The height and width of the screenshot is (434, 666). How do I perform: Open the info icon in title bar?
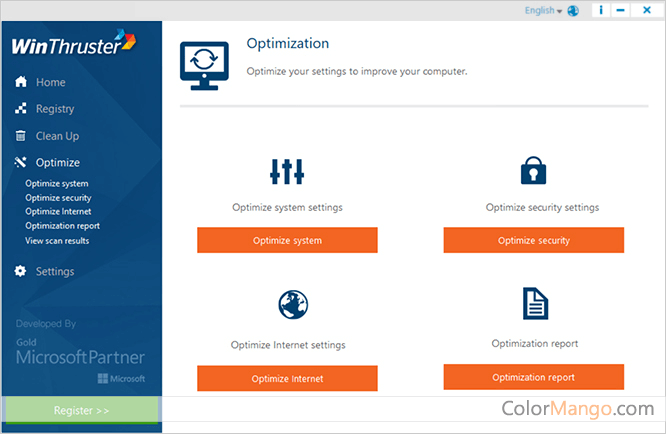click(600, 11)
